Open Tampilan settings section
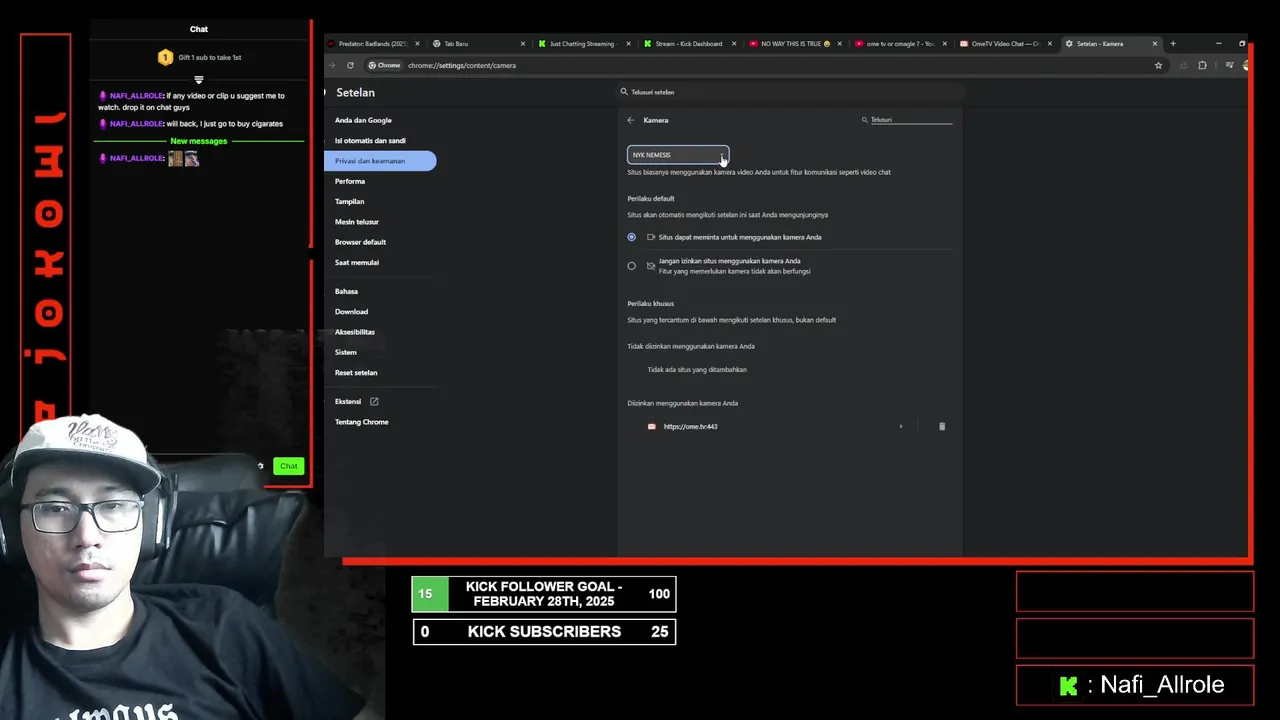Screen dimensions: 1280x720 point(349,202)
